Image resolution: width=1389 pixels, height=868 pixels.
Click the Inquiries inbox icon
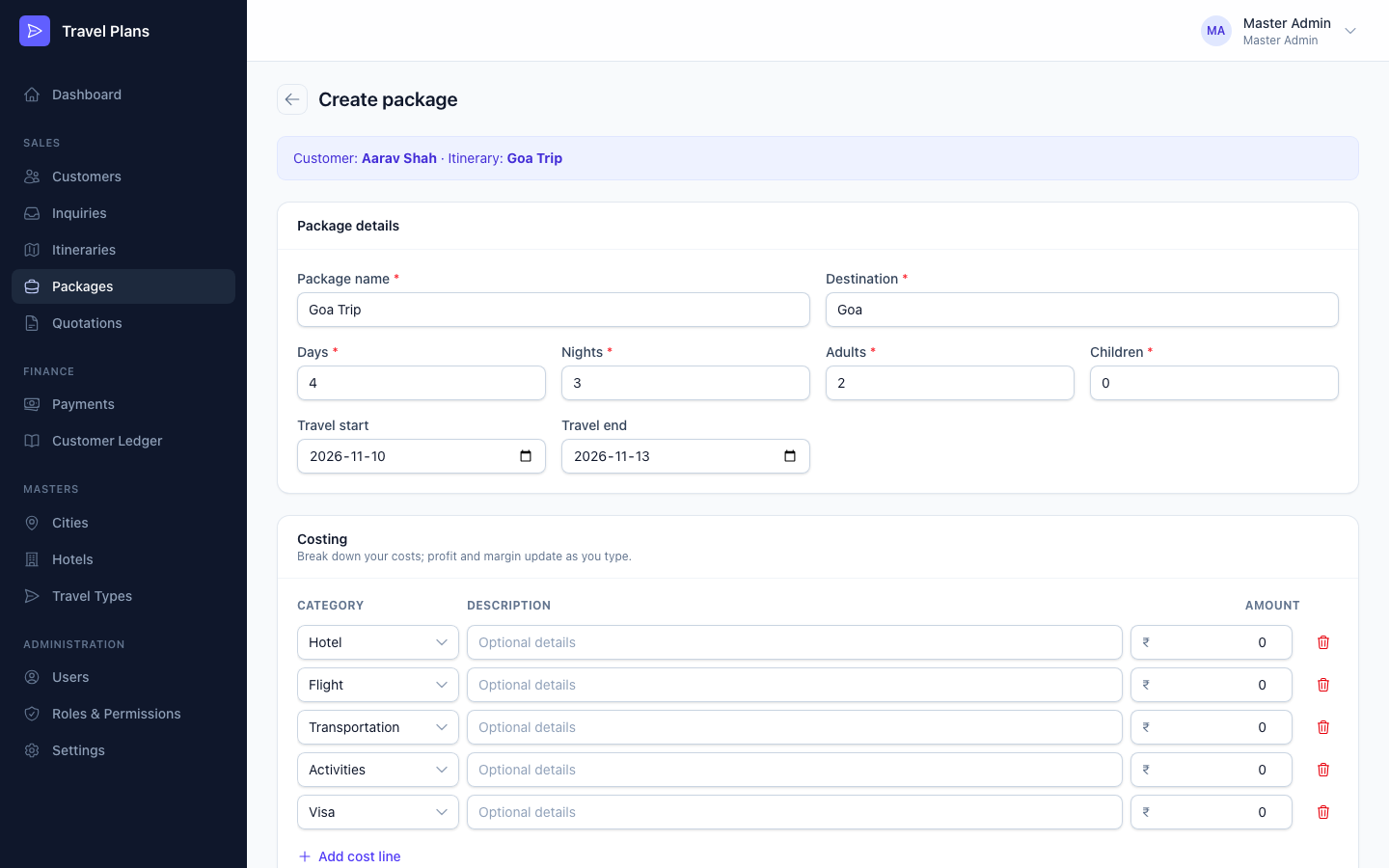(32, 213)
